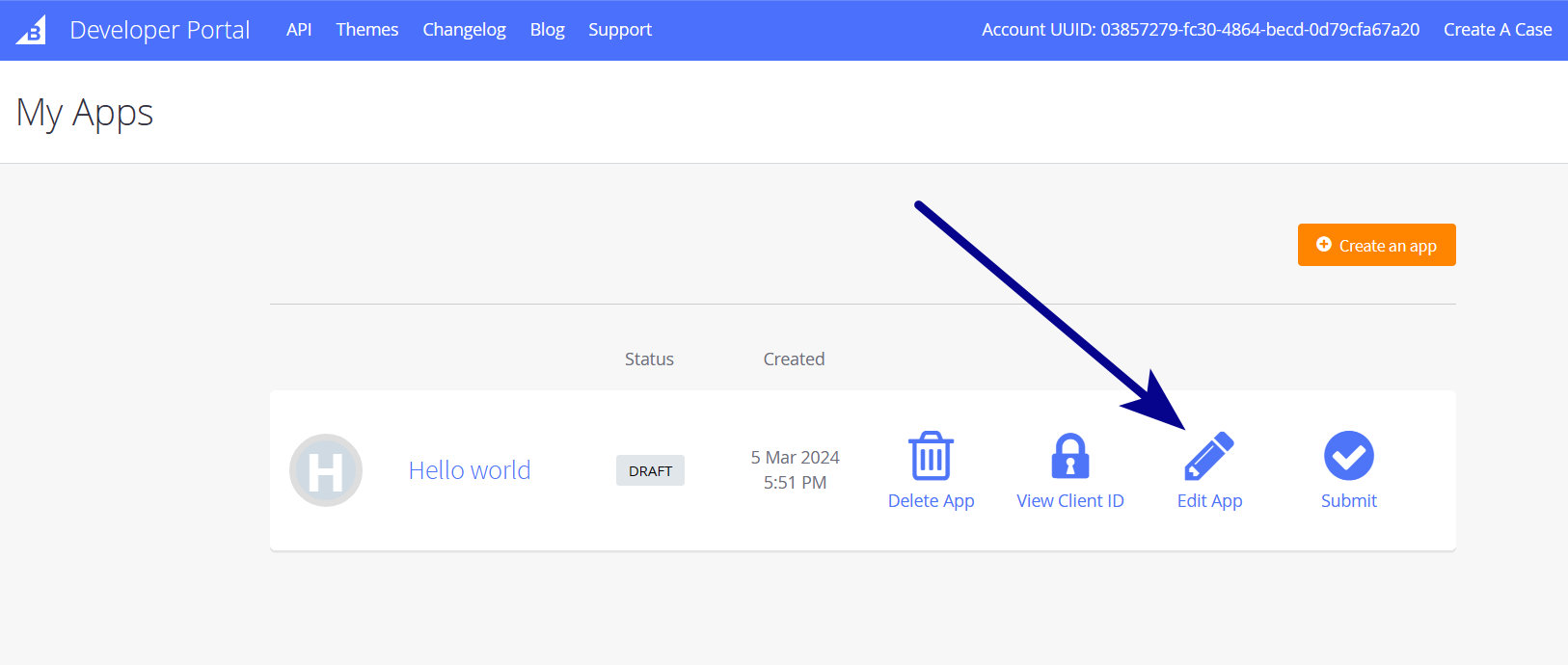The width and height of the screenshot is (1568, 665).
Task: Click the Hello world app avatar
Action: point(326,470)
